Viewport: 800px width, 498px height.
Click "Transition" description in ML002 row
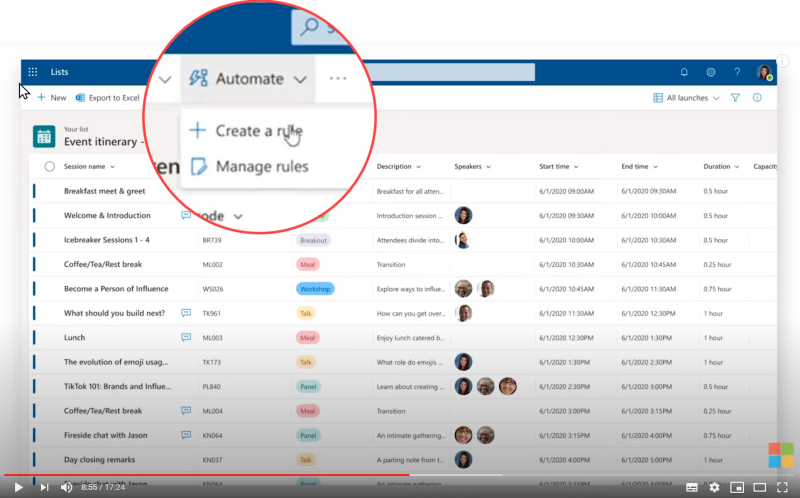pos(391,264)
